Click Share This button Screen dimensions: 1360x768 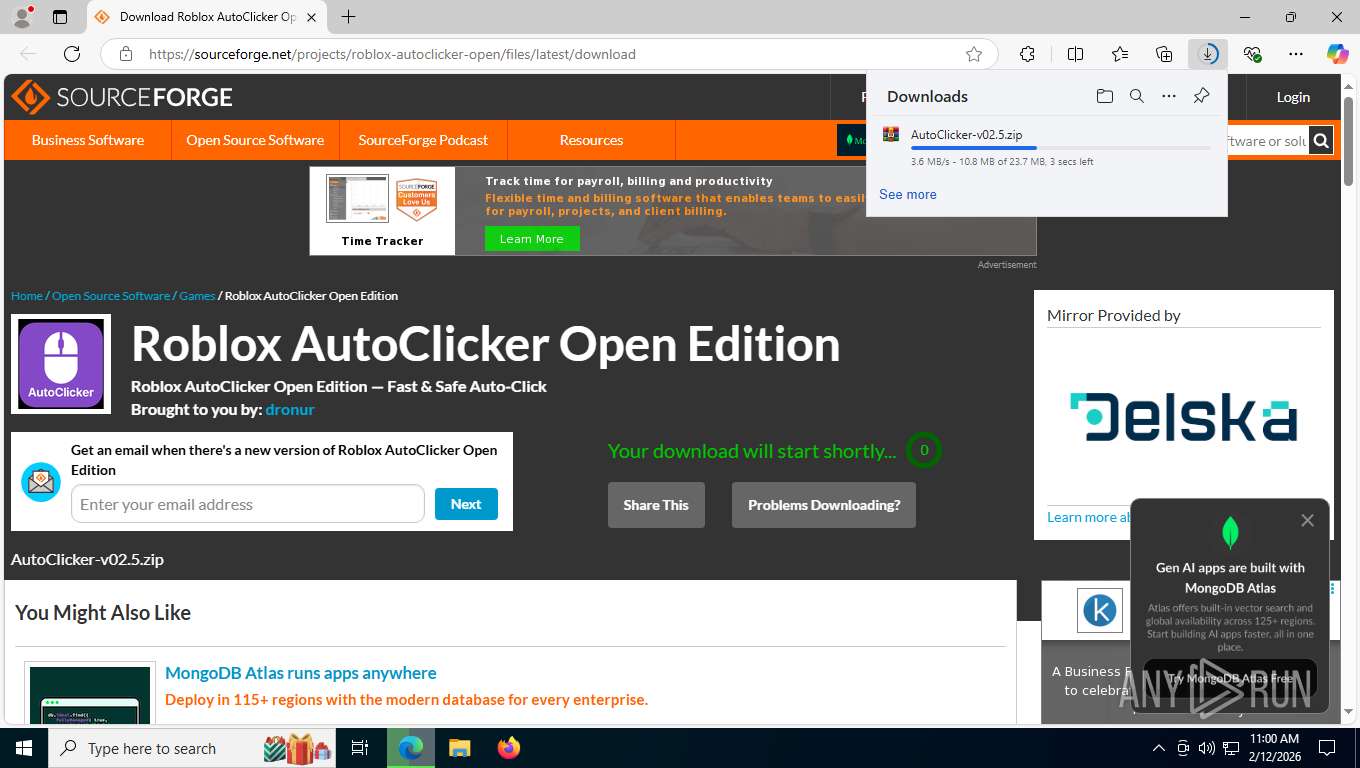(656, 505)
